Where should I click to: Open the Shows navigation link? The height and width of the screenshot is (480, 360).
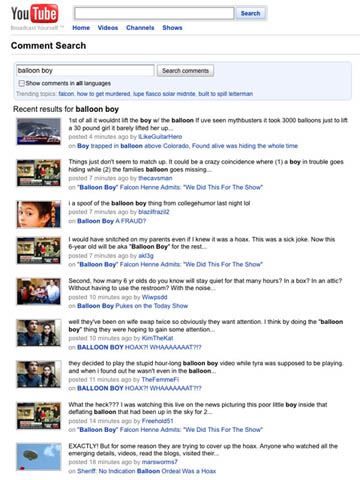pyautogui.click(x=172, y=28)
